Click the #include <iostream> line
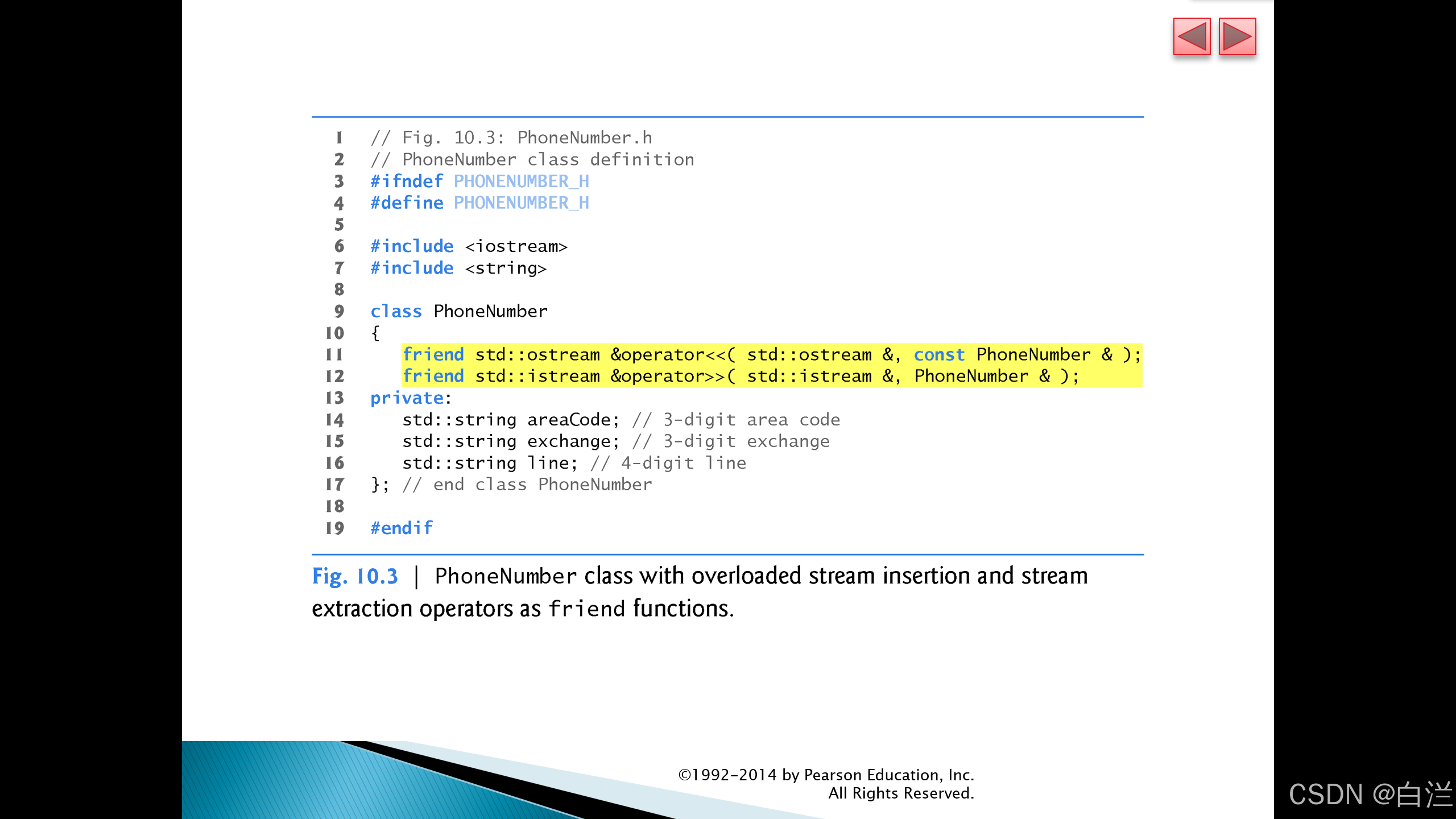Screen dimensions: 1456x819 [469, 246]
